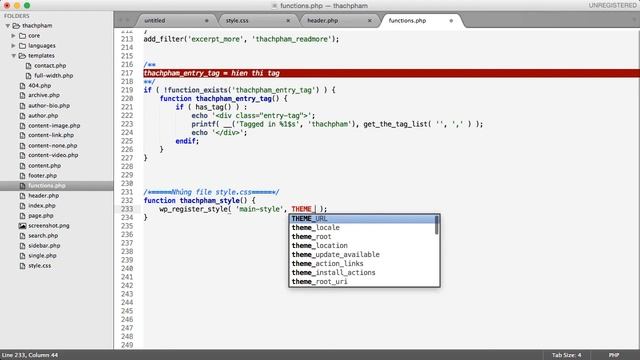Click file icon beside content-video.php
Image resolution: width=640 pixels, height=360 pixels.
[x=22, y=155]
